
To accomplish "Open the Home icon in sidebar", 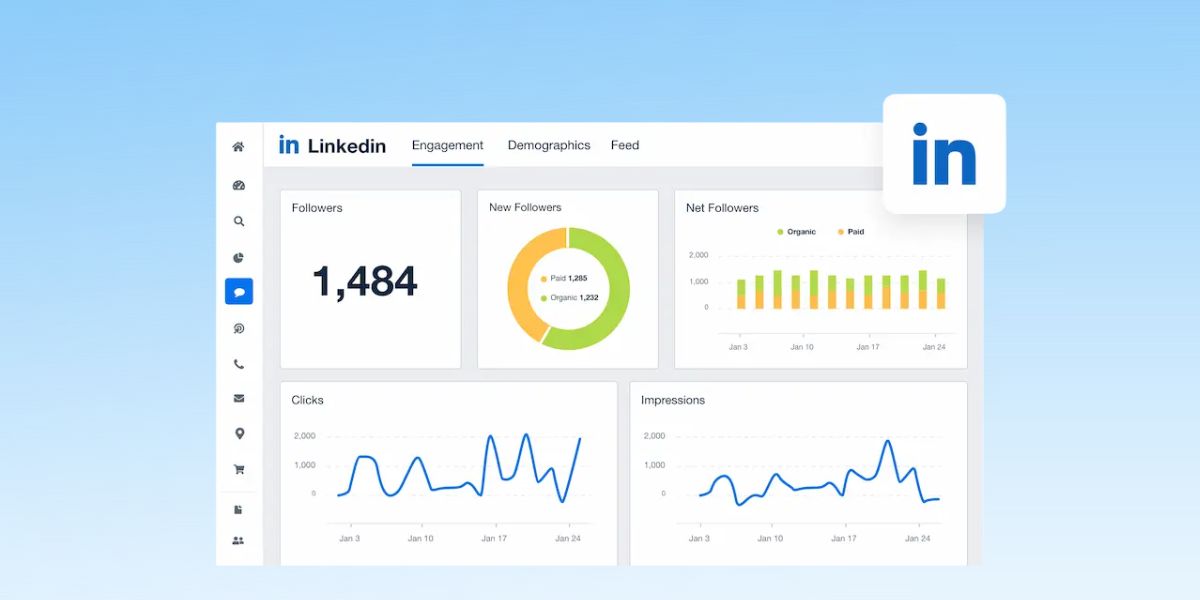I will coord(238,147).
